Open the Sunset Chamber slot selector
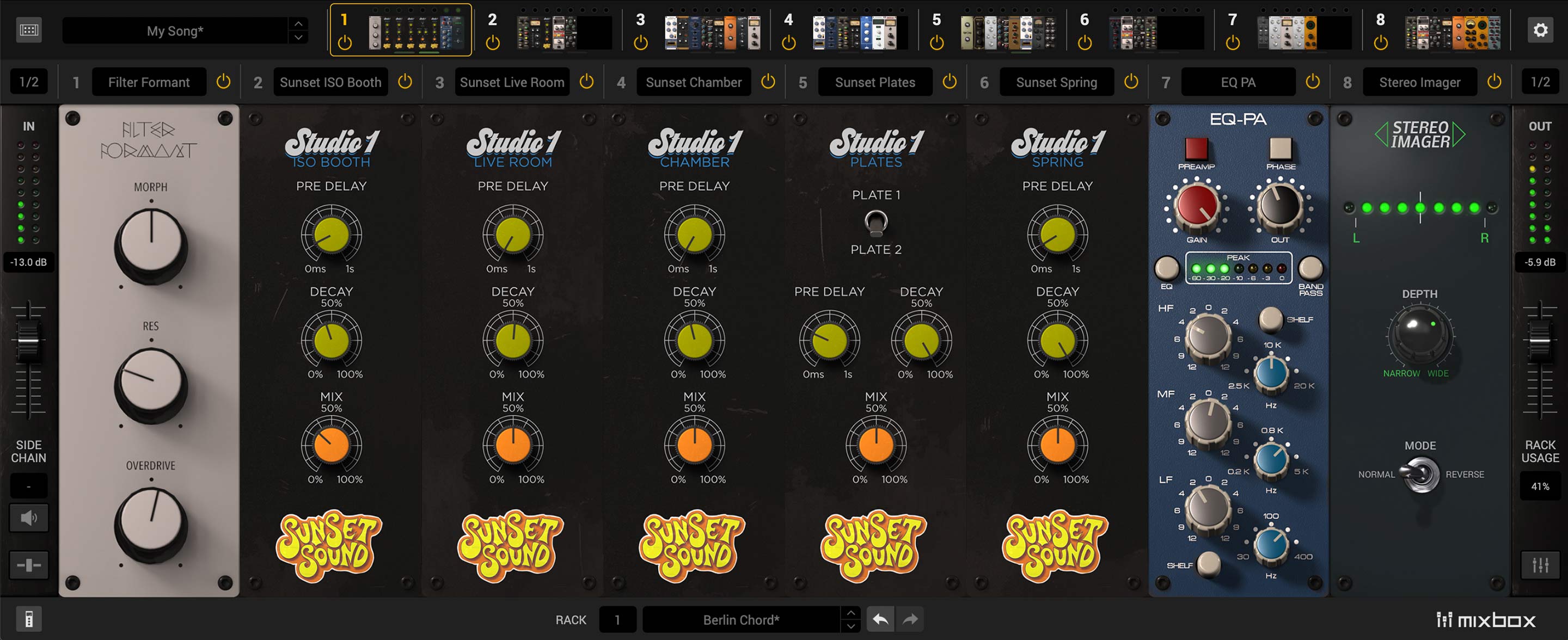Viewport: 1568px width, 640px height. [x=693, y=82]
